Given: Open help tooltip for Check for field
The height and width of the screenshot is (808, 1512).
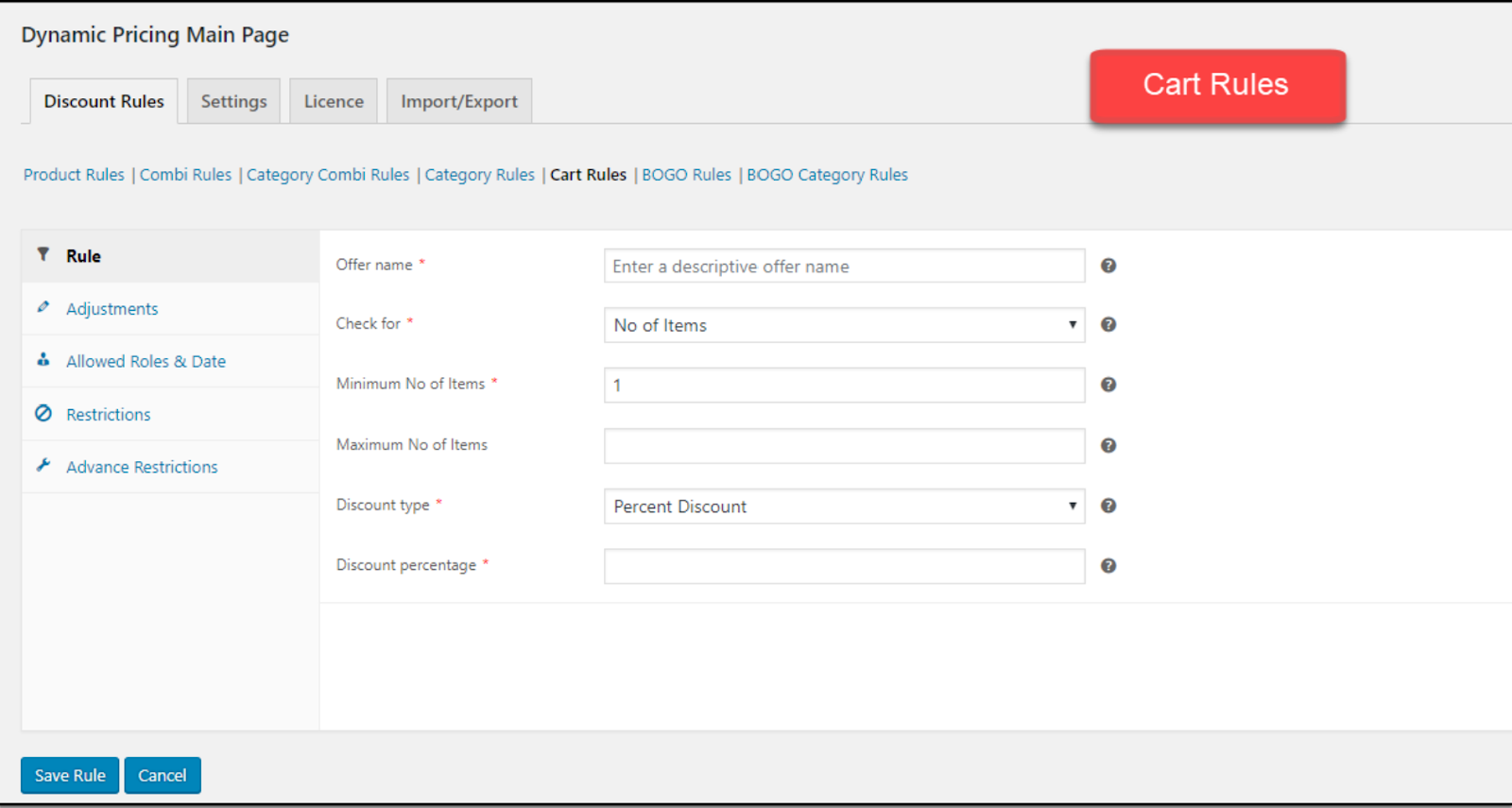Looking at the screenshot, I should (1108, 324).
